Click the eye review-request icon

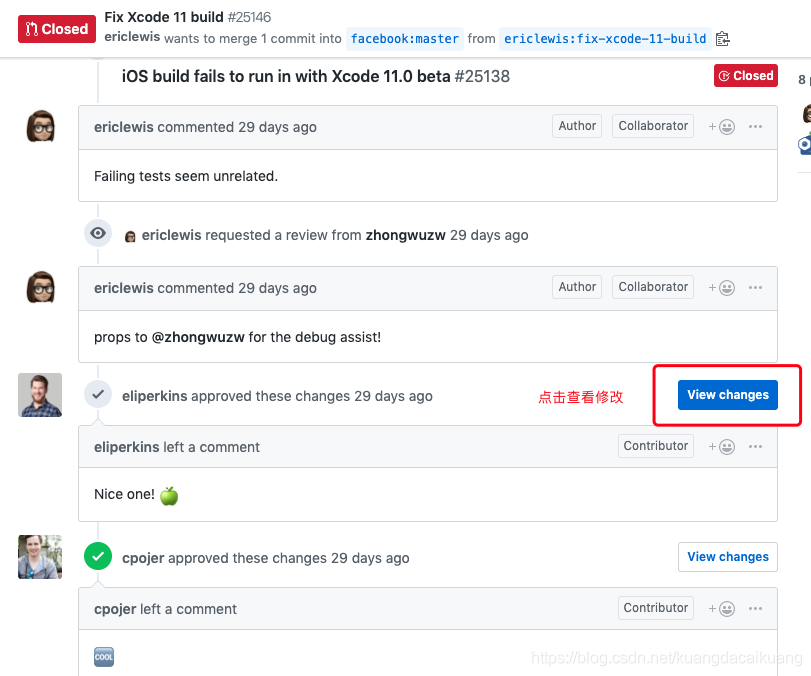coord(98,233)
